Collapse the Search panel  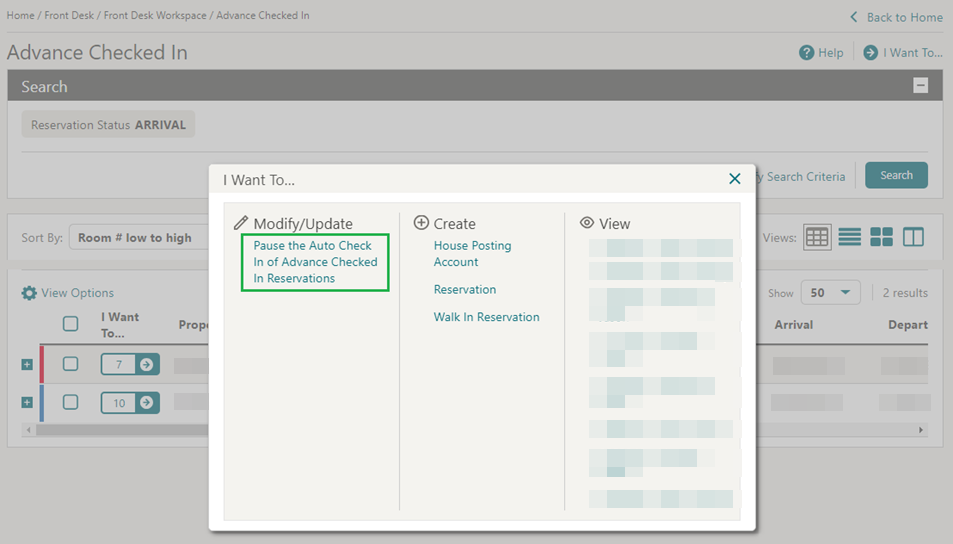click(x=920, y=86)
